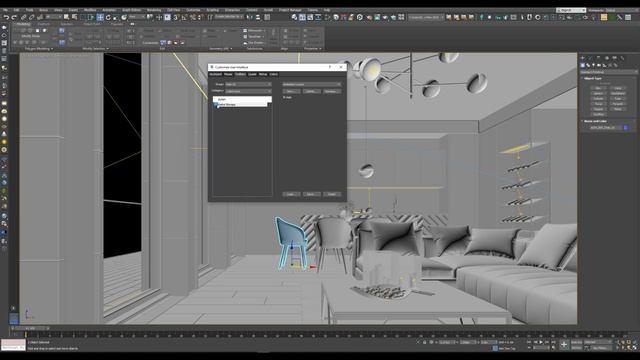Click the dialog's question-mark help button
The image size is (640, 360).
pyautogui.click(x=330, y=67)
